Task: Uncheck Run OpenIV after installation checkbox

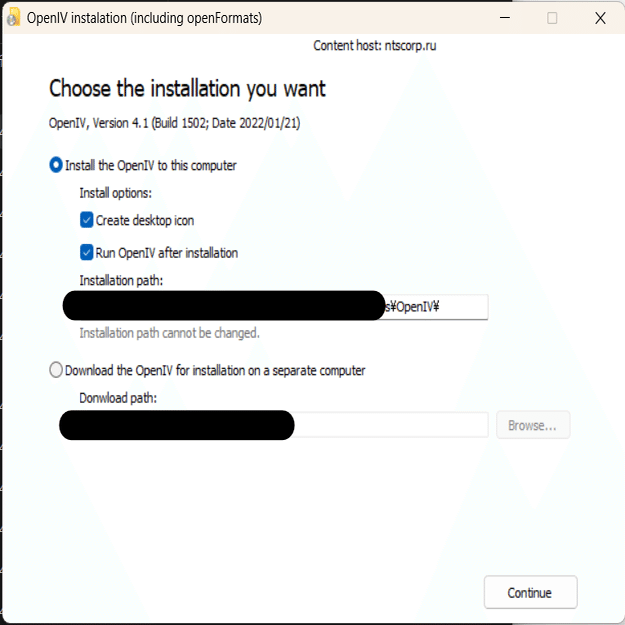Action: [86, 253]
